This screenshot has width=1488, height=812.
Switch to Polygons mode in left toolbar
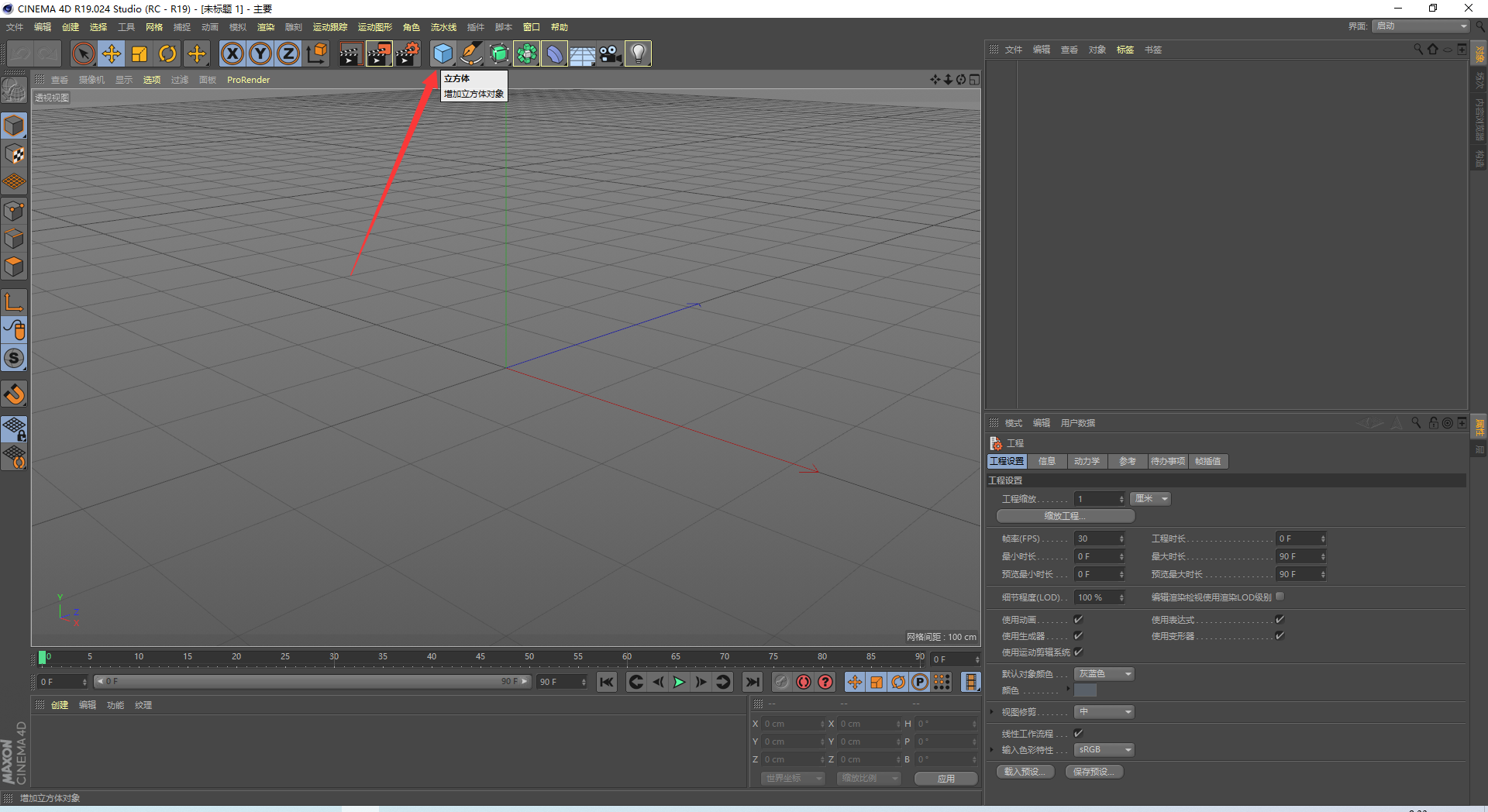14,267
